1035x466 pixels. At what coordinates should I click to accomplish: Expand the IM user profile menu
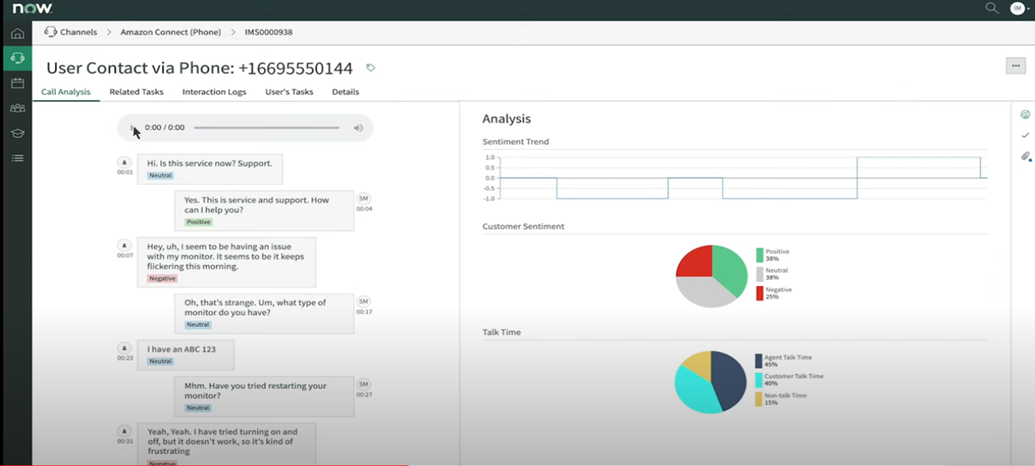point(1019,8)
